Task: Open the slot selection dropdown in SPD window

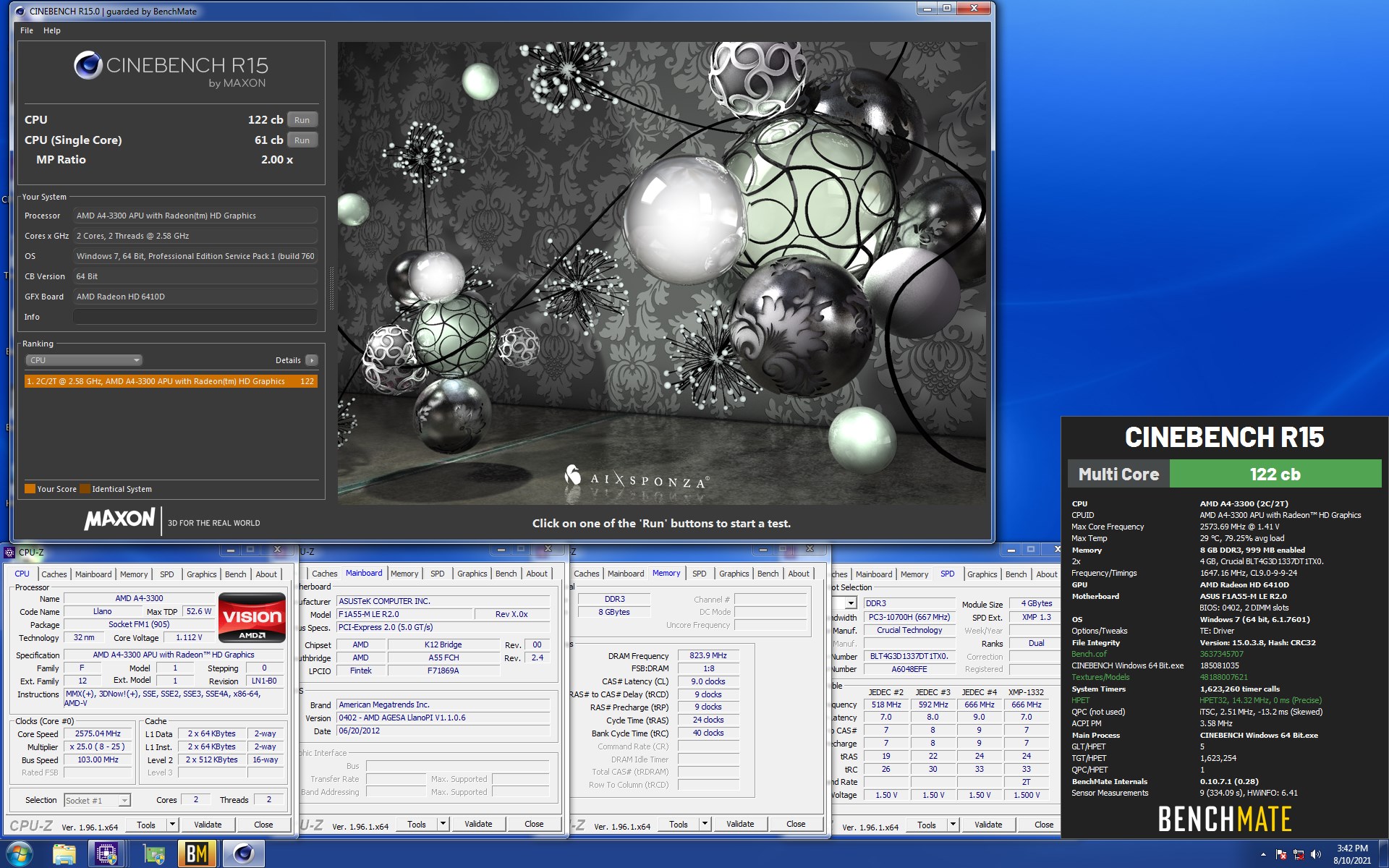Action: [x=851, y=603]
